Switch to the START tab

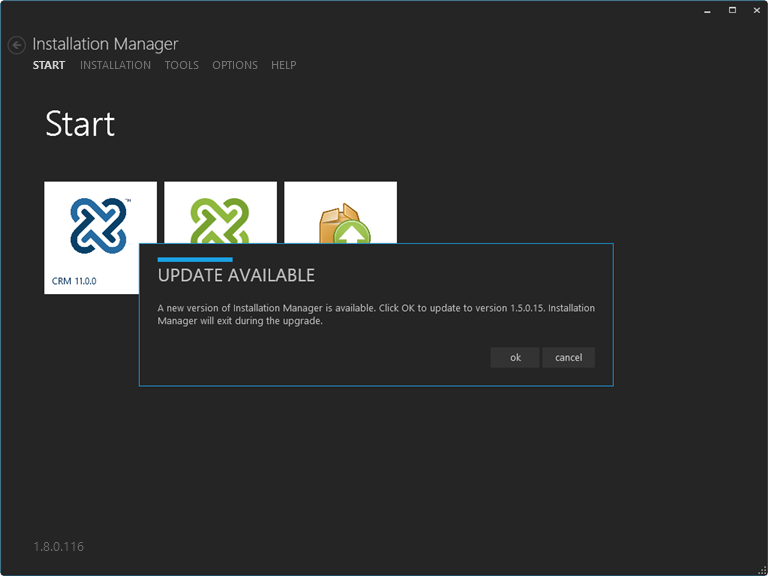click(x=48, y=65)
